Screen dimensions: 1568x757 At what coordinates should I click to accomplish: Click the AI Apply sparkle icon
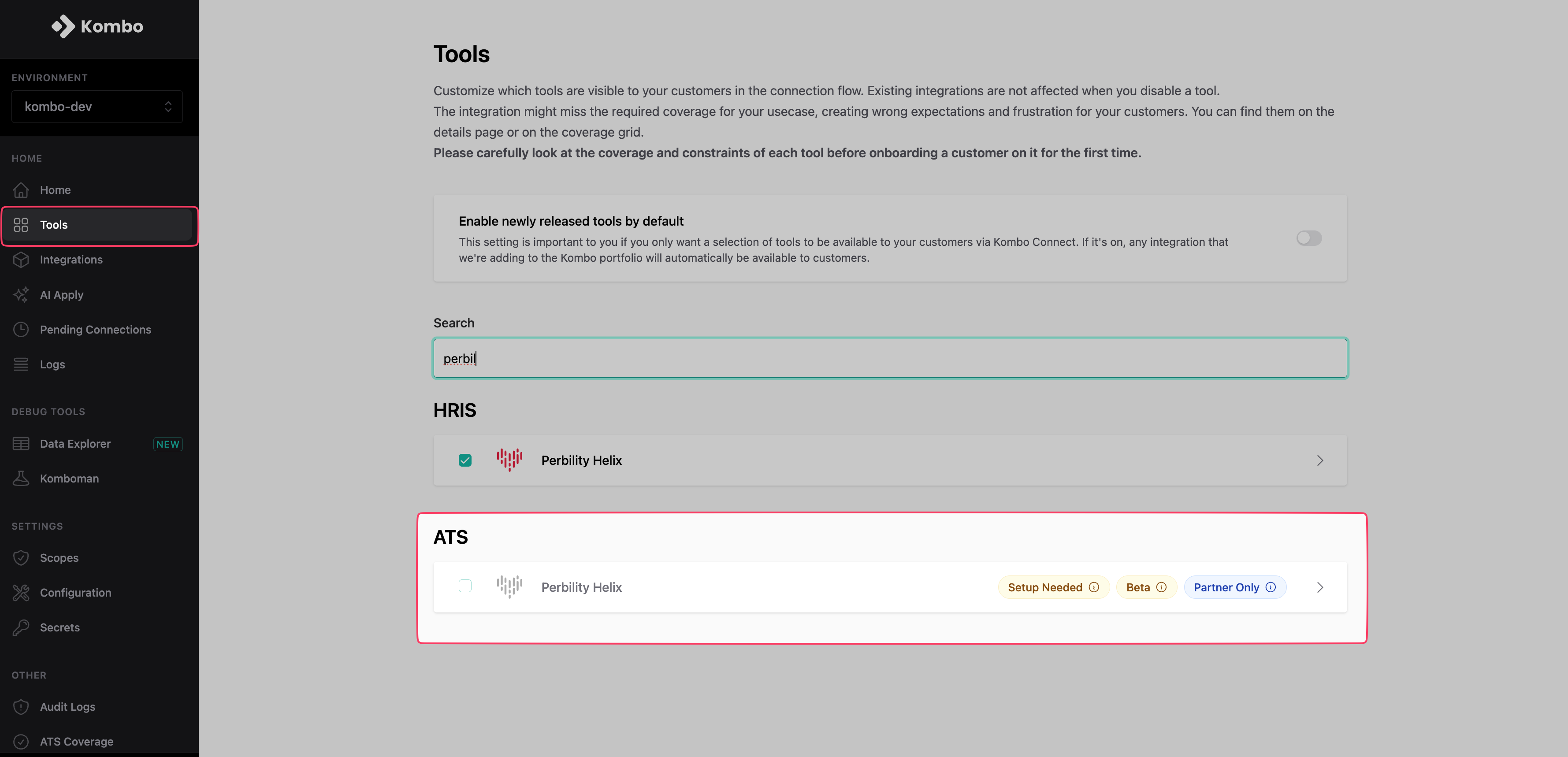click(21, 295)
